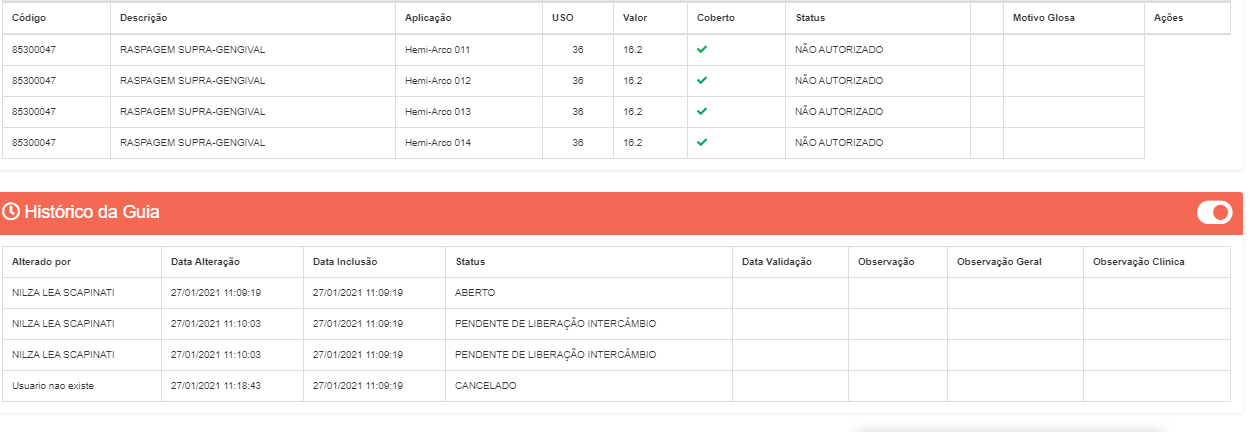1252x432 pixels.
Task: Click green checkmark in Hemi-Arco 012 row
Action: [702, 80]
